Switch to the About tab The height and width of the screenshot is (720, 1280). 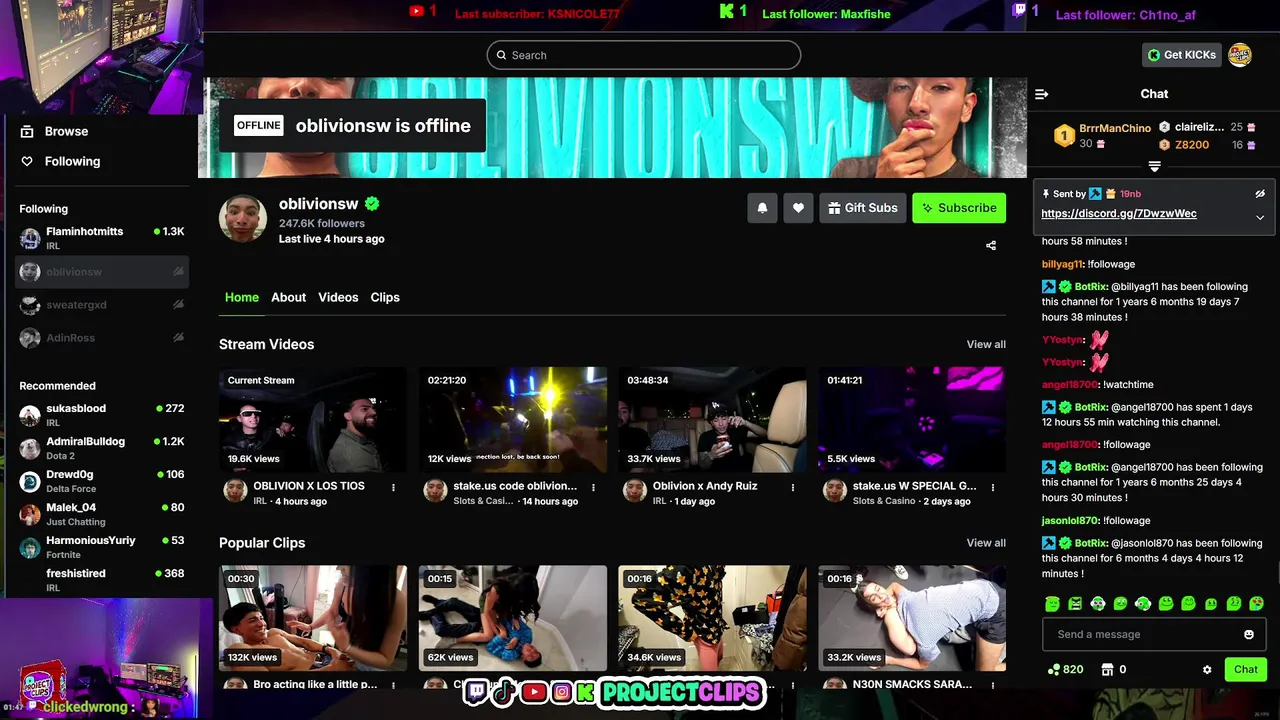click(x=288, y=297)
